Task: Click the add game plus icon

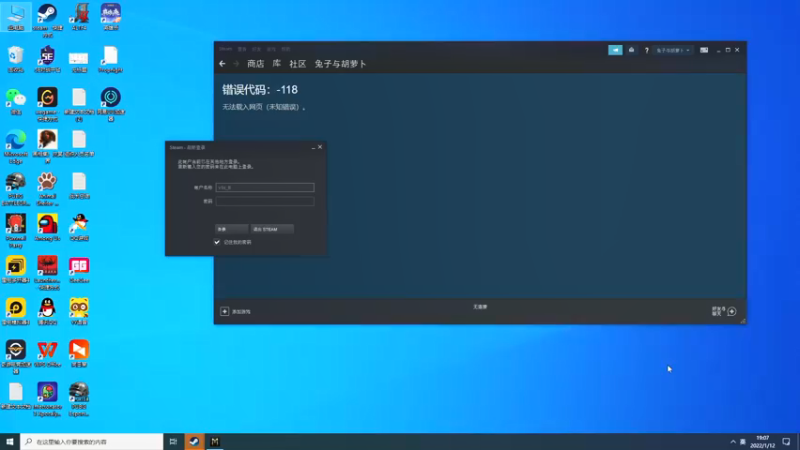Action: point(224,311)
